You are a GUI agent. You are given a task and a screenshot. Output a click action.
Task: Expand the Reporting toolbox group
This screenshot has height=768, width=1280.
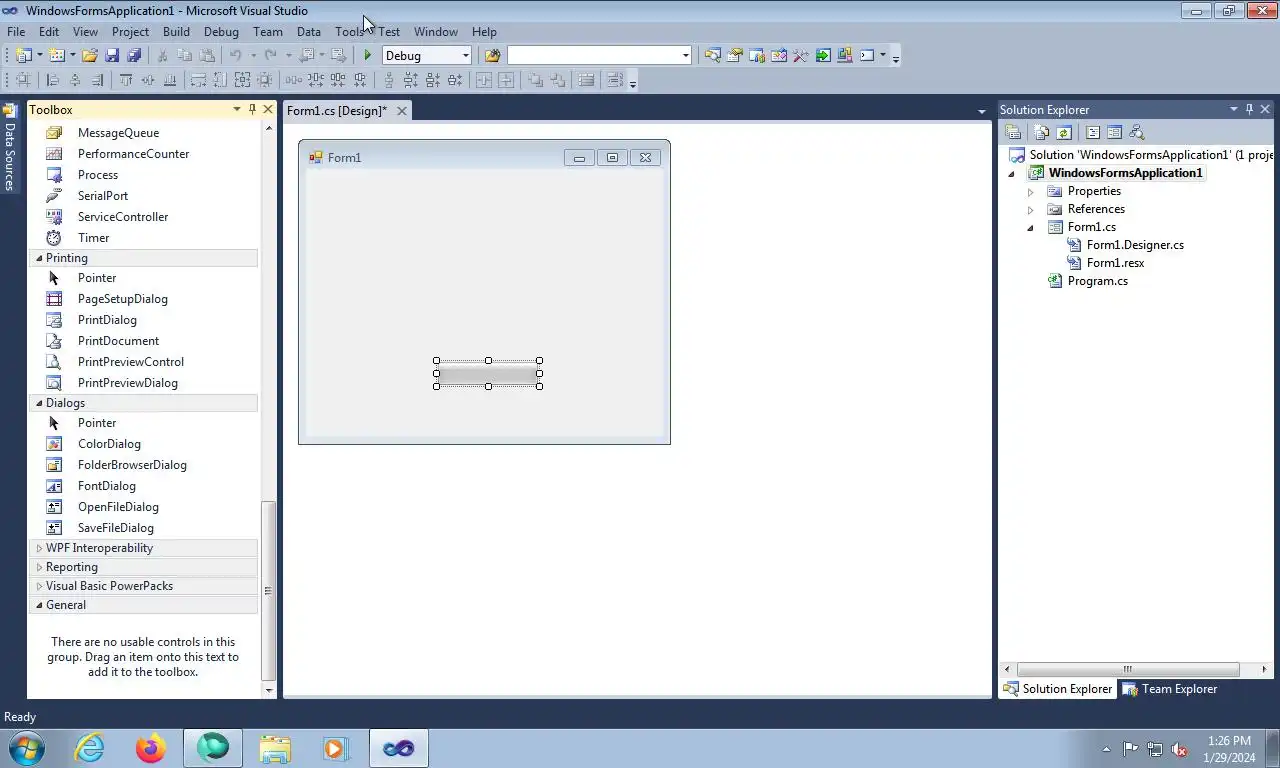(39, 567)
